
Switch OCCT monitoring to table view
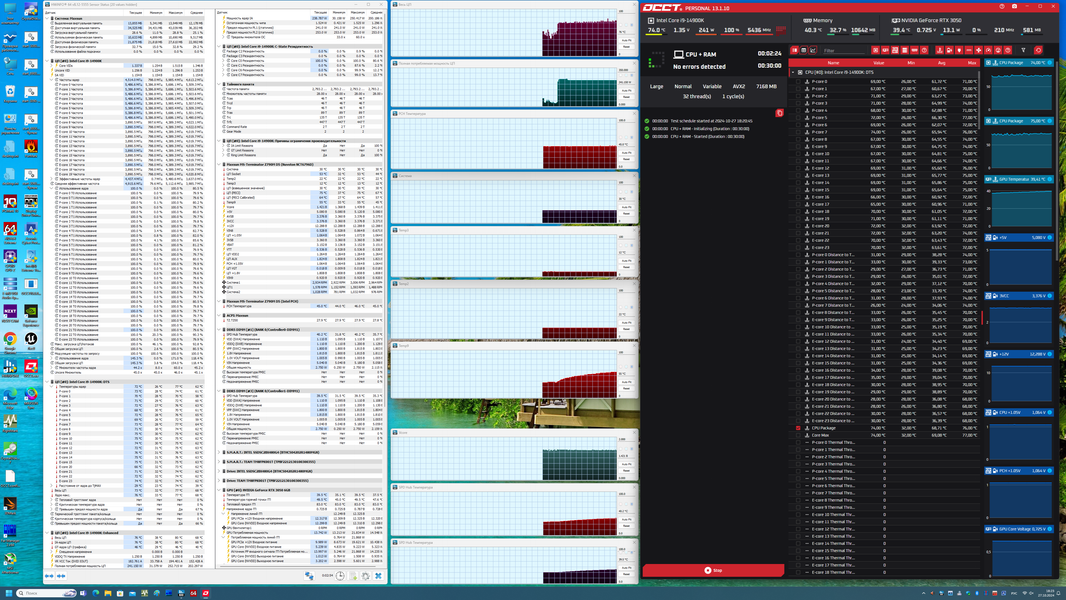804,50
